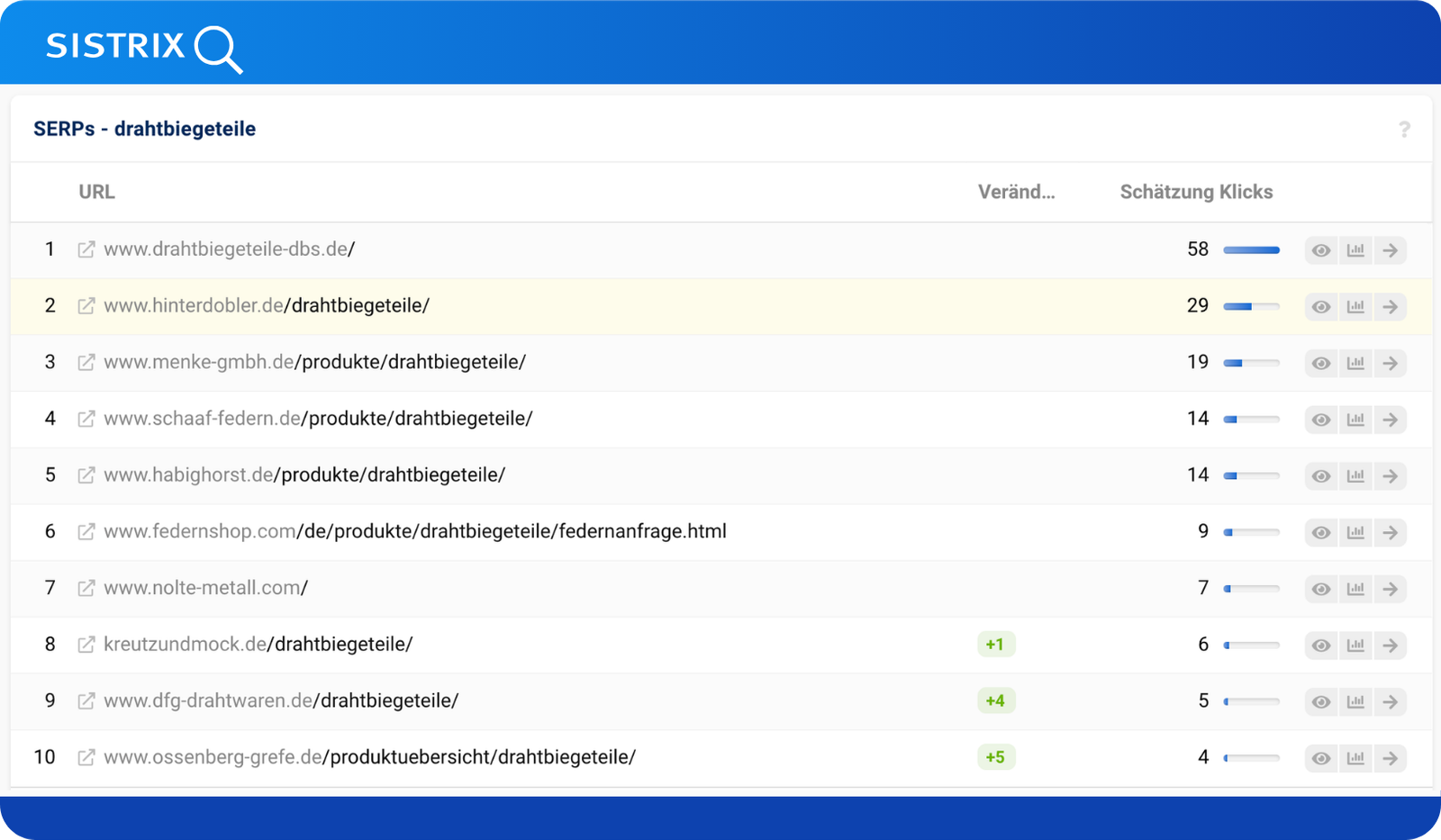Click the SISTRIX magnifier logo
The width and height of the screenshot is (1441, 840).
[x=218, y=49]
